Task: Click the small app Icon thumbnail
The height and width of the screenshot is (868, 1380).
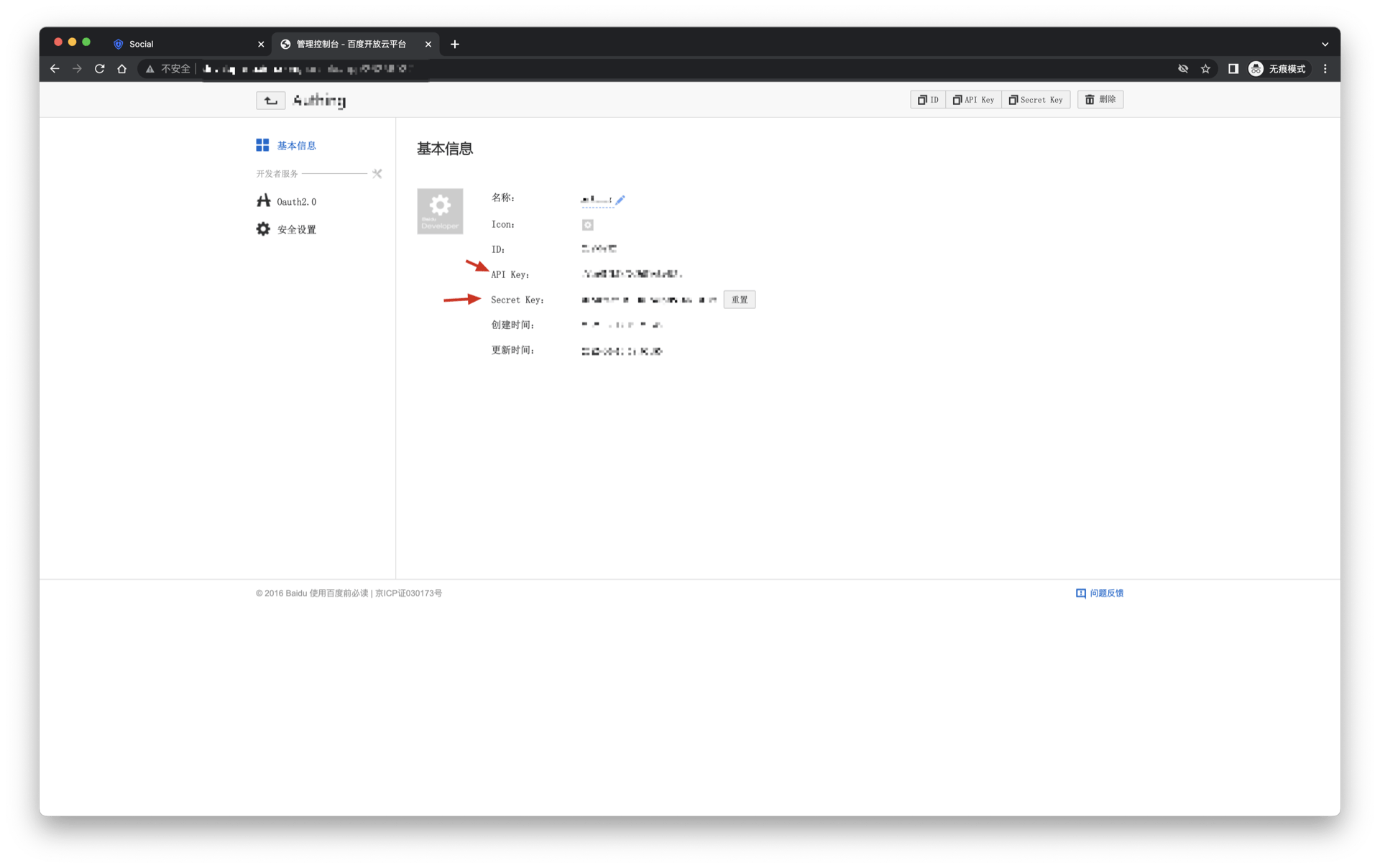Action: click(x=587, y=225)
